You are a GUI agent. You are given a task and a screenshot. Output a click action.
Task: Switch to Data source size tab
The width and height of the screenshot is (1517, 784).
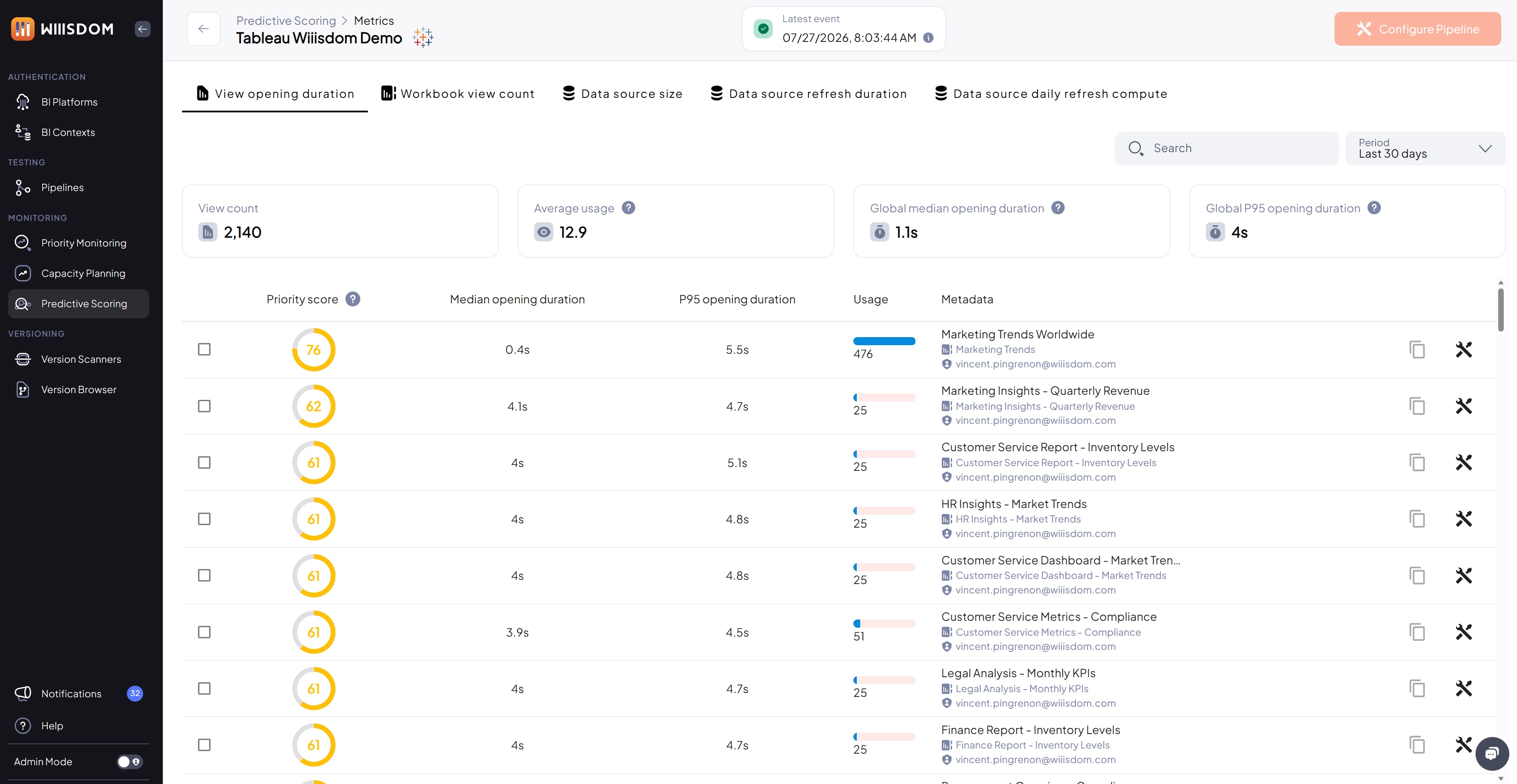[x=623, y=94]
